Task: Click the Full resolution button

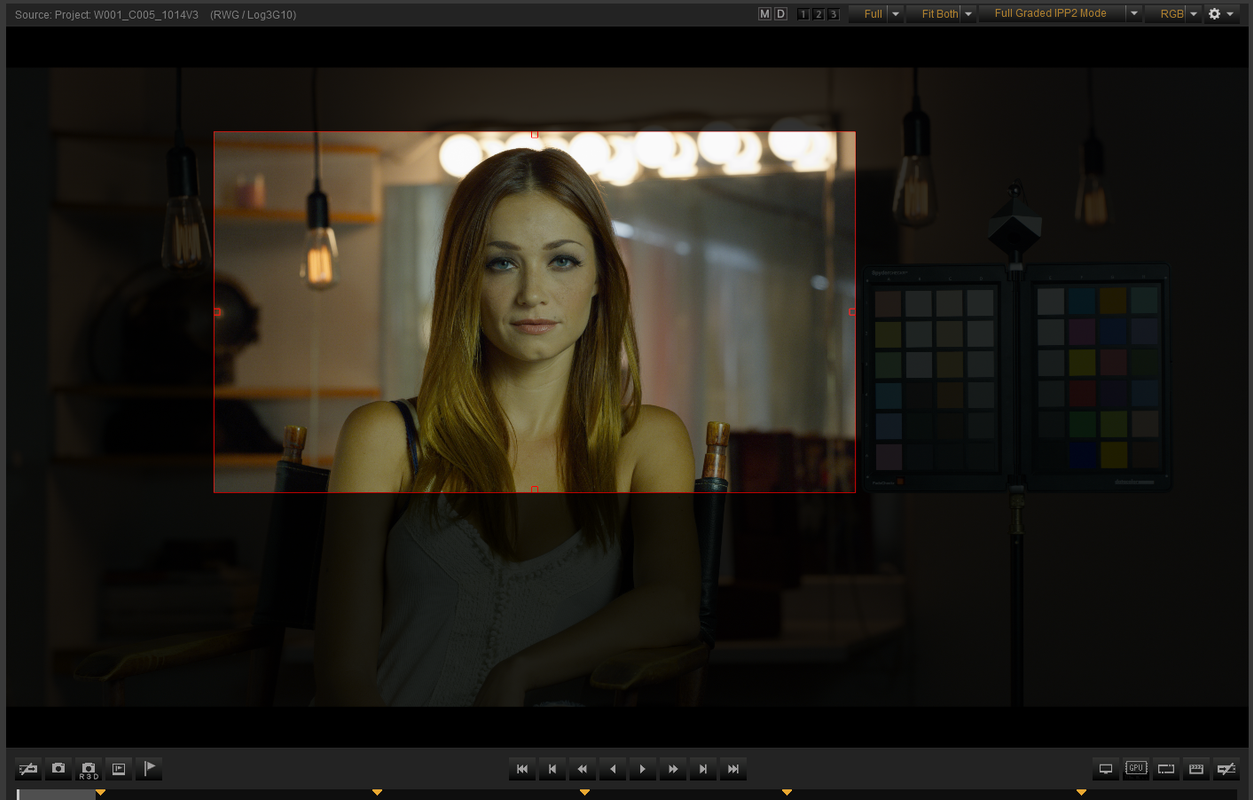Action: [x=868, y=14]
